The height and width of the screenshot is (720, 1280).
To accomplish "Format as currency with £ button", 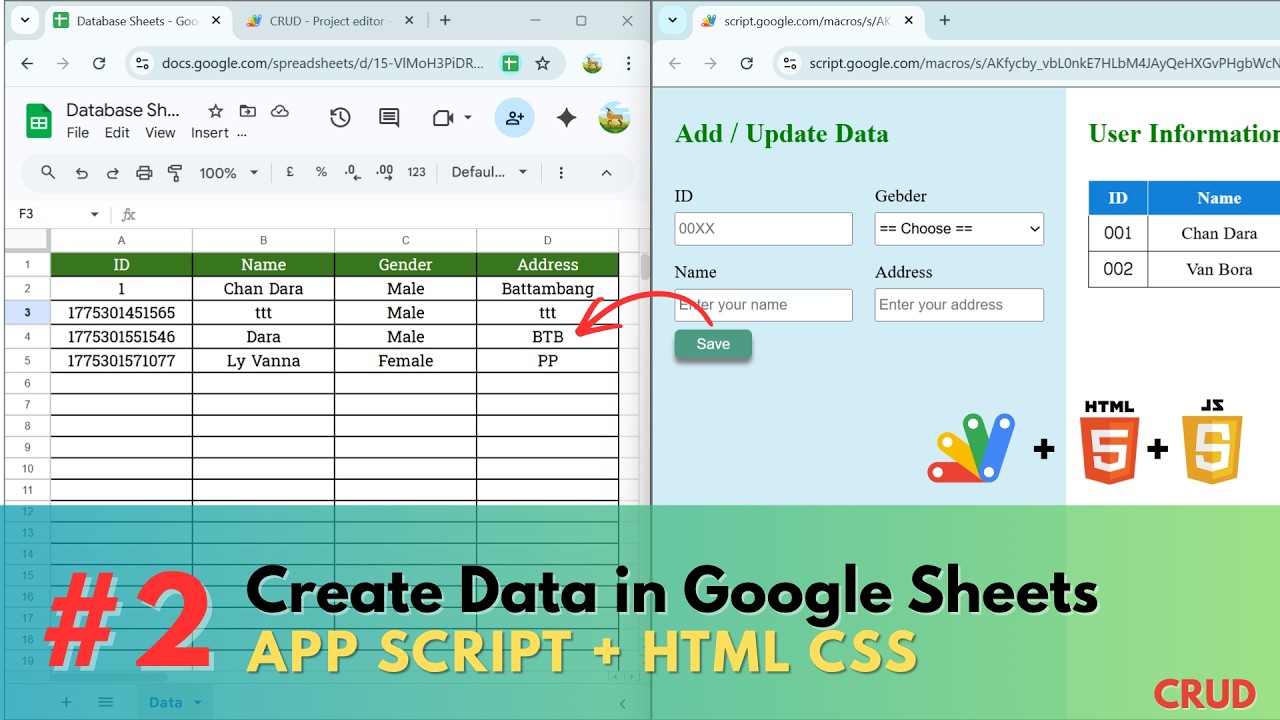I will [x=290, y=172].
